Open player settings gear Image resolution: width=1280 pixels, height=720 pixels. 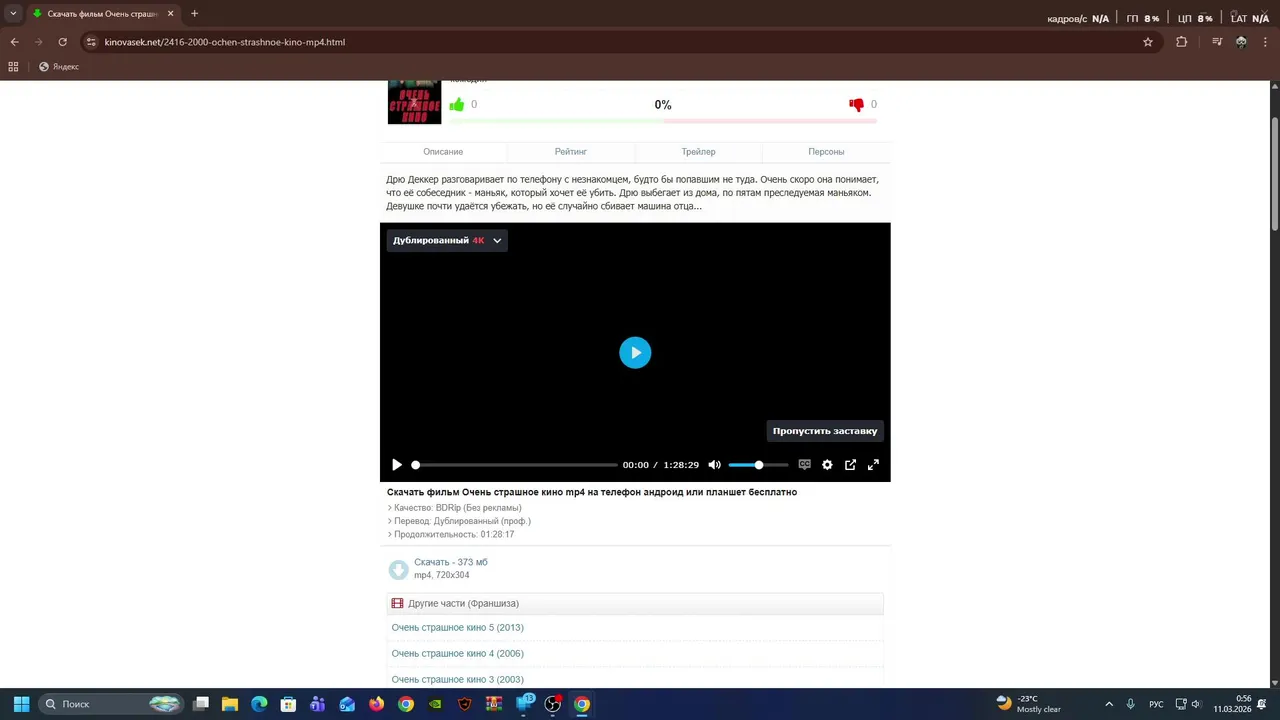(827, 465)
